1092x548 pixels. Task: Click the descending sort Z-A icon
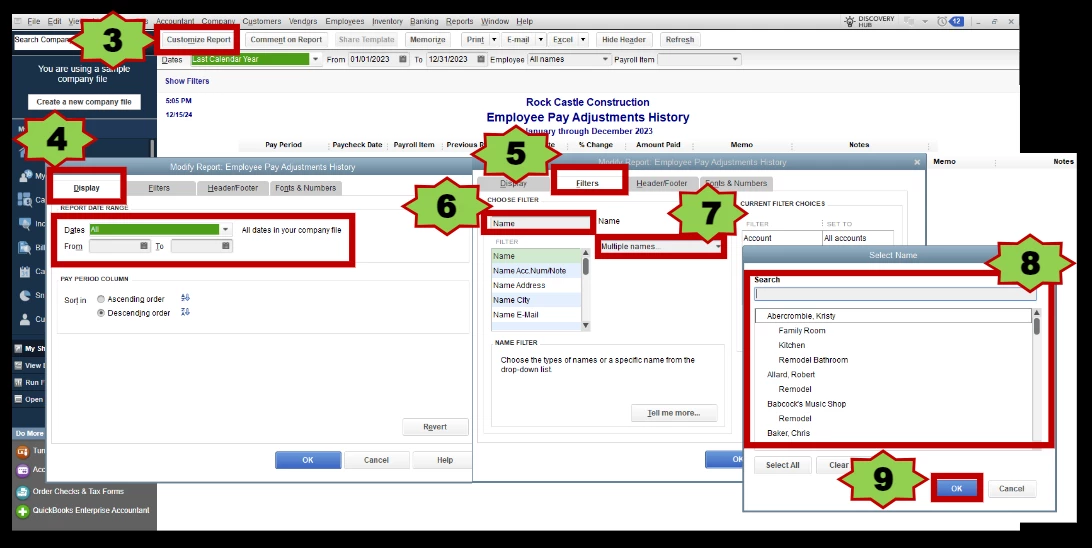185,312
